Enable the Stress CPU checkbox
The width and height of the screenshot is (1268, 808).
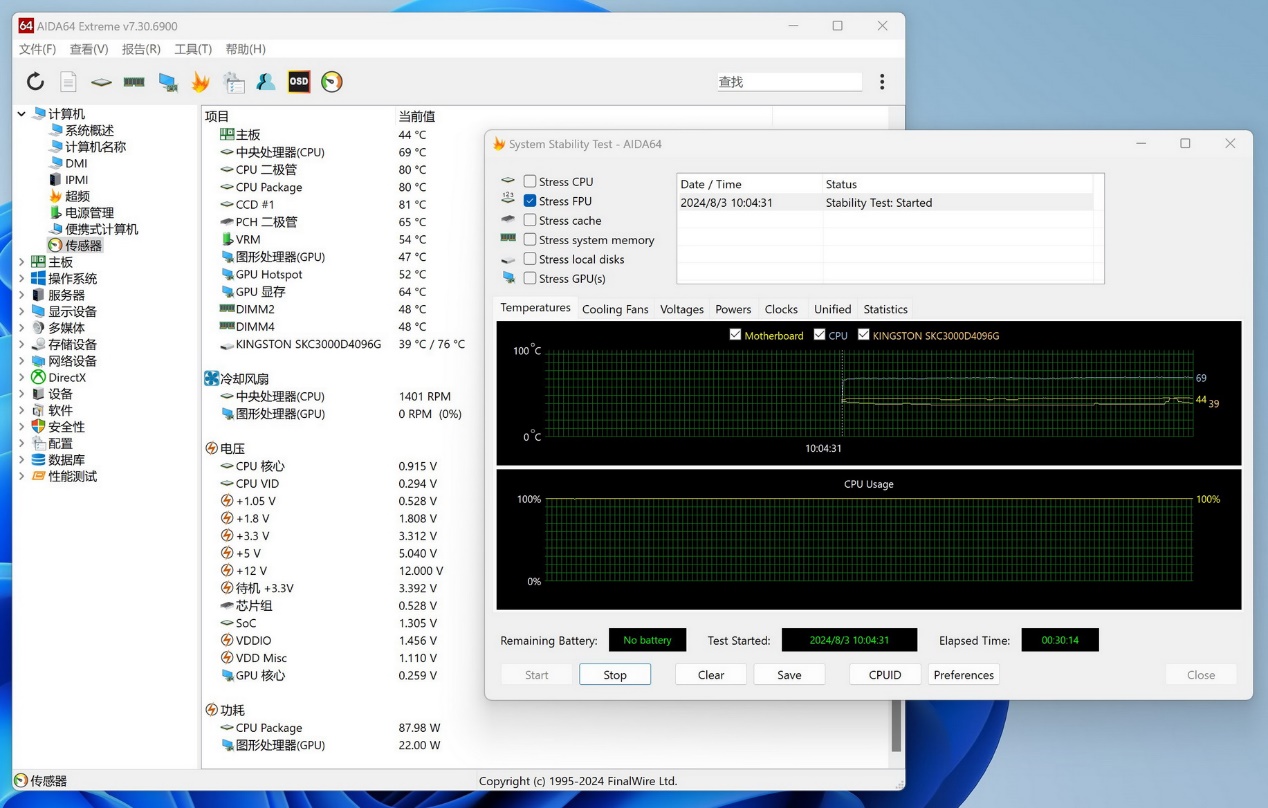click(530, 181)
